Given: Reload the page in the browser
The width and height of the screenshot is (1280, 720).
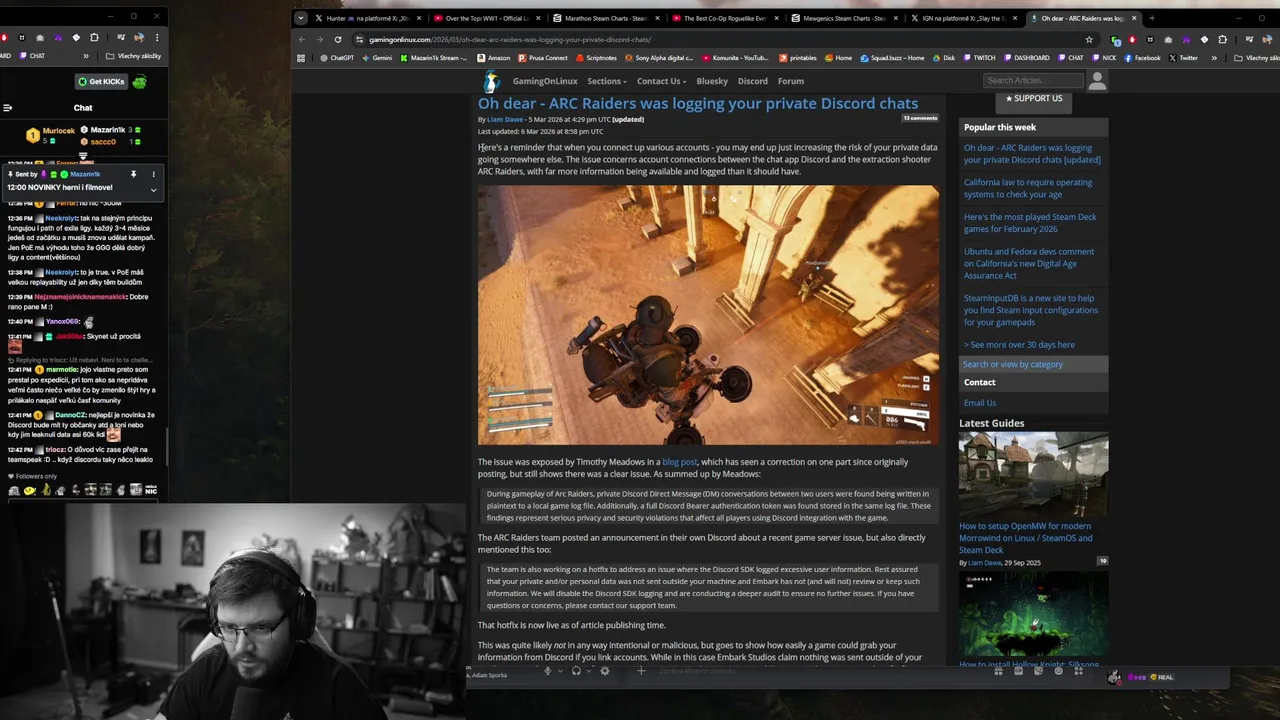Looking at the screenshot, I should tap(338, 39).
